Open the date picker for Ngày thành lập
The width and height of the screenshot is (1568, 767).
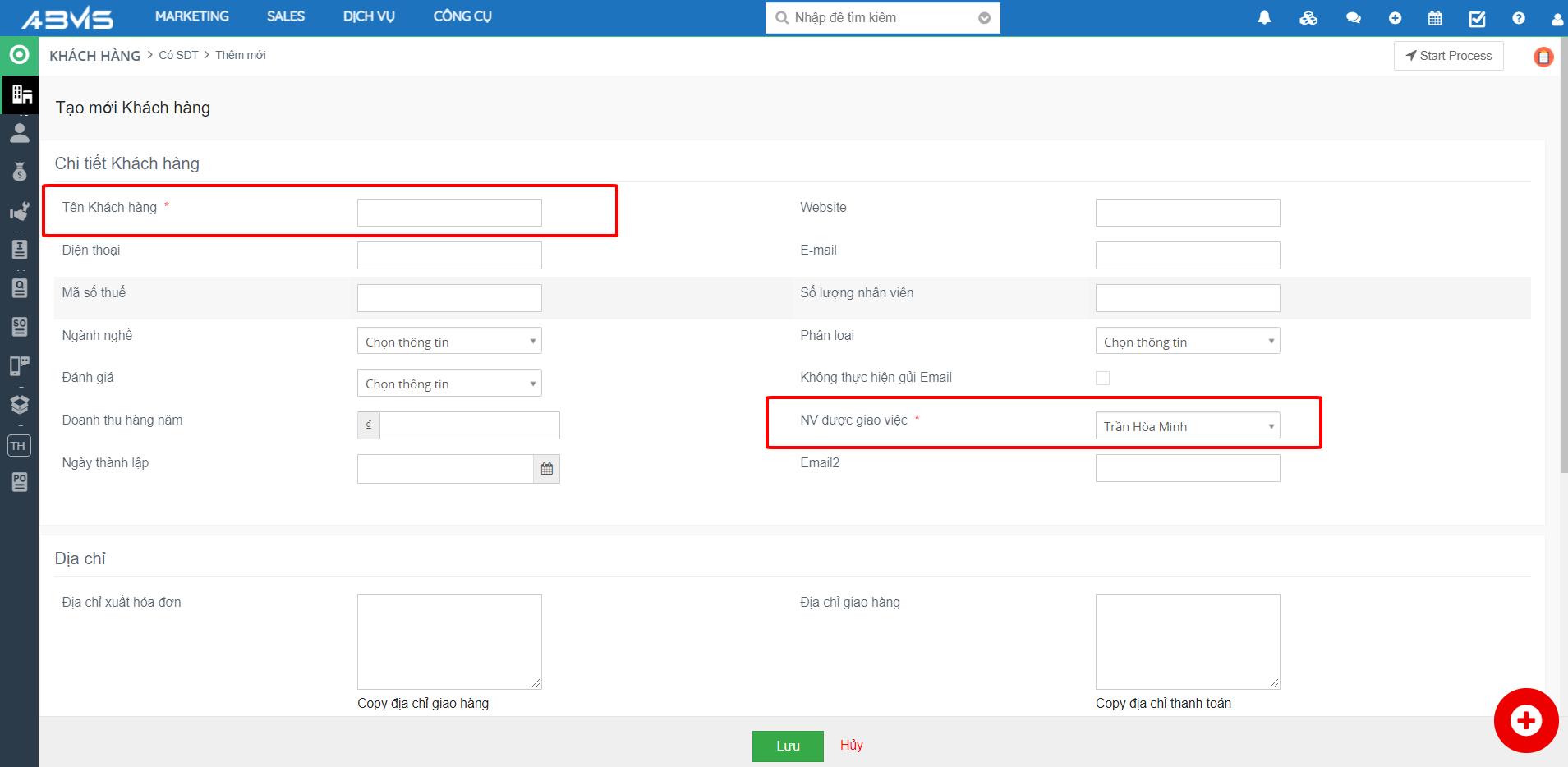547,469
